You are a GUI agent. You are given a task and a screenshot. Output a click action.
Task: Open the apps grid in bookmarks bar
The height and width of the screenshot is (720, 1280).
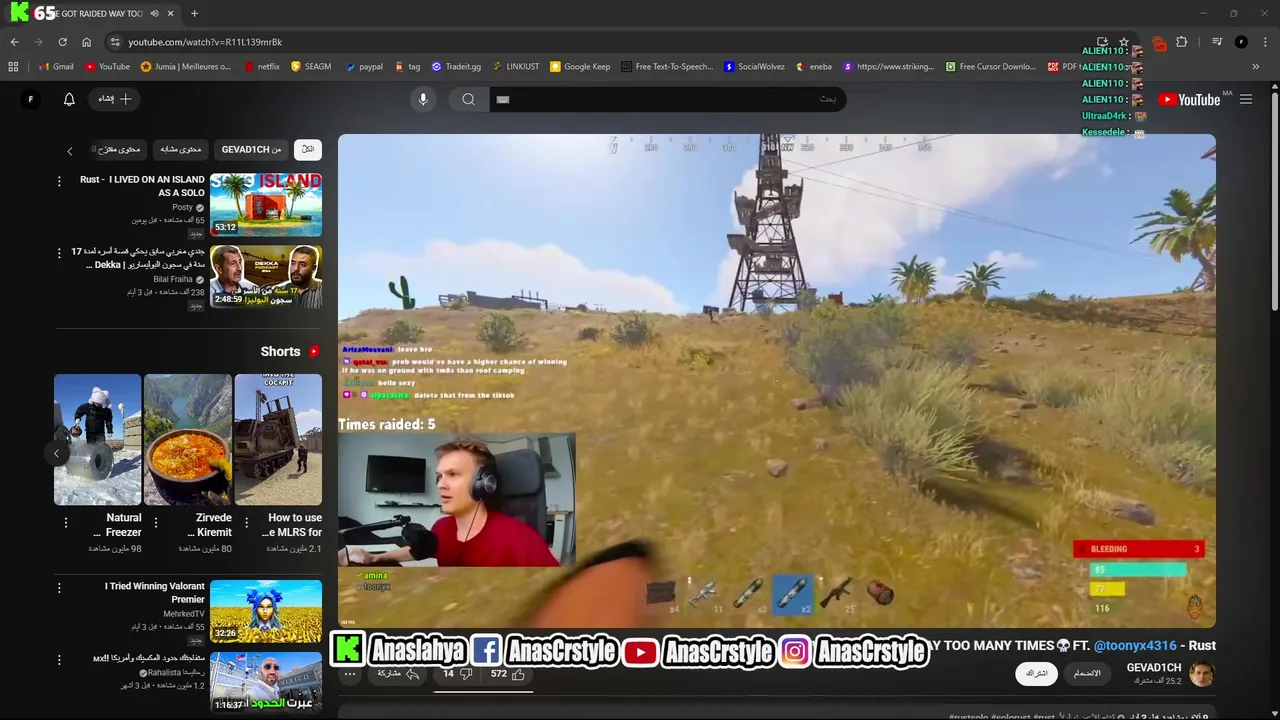13,67
